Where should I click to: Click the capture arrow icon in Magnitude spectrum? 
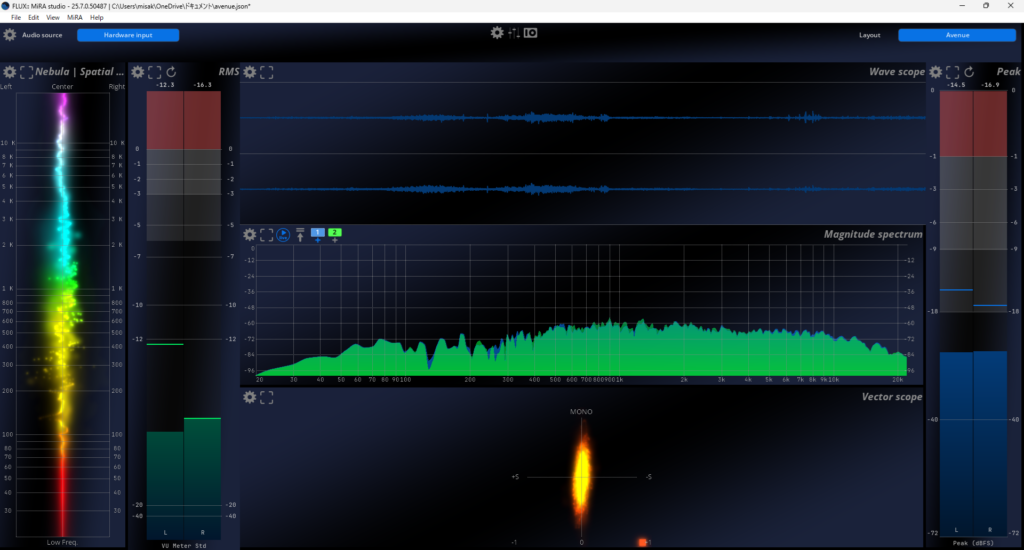click(299, 235)
